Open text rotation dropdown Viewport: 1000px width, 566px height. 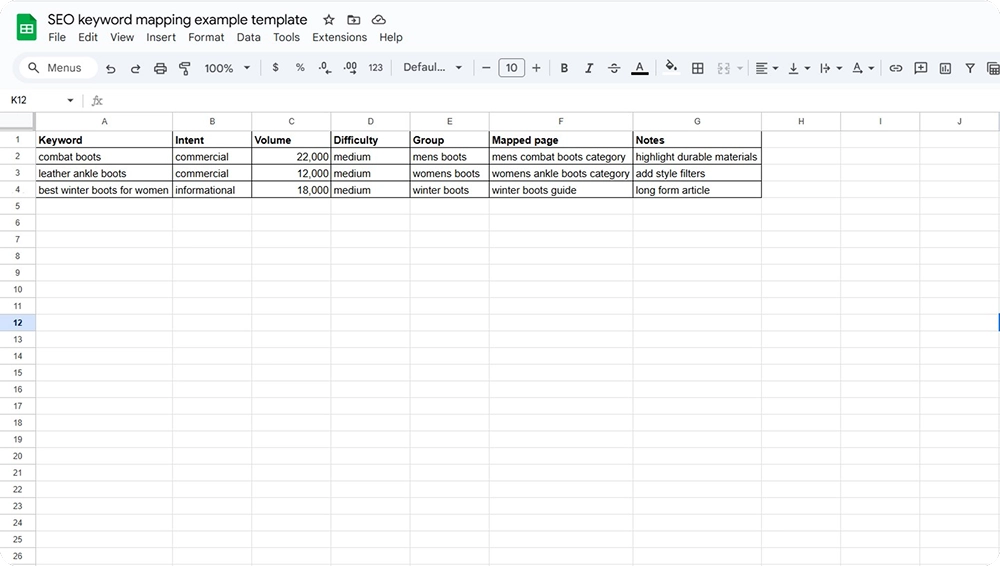[x=862, y=68]
